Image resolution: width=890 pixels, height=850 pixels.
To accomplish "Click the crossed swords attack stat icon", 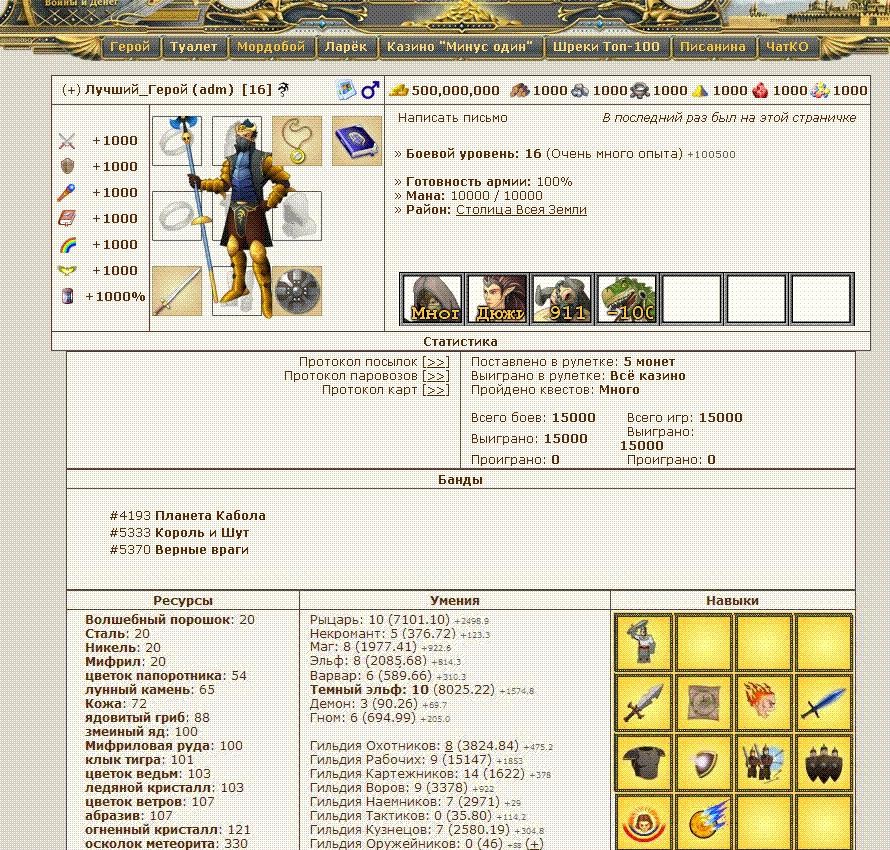I will pyautogui.click(x=67, y=141).
